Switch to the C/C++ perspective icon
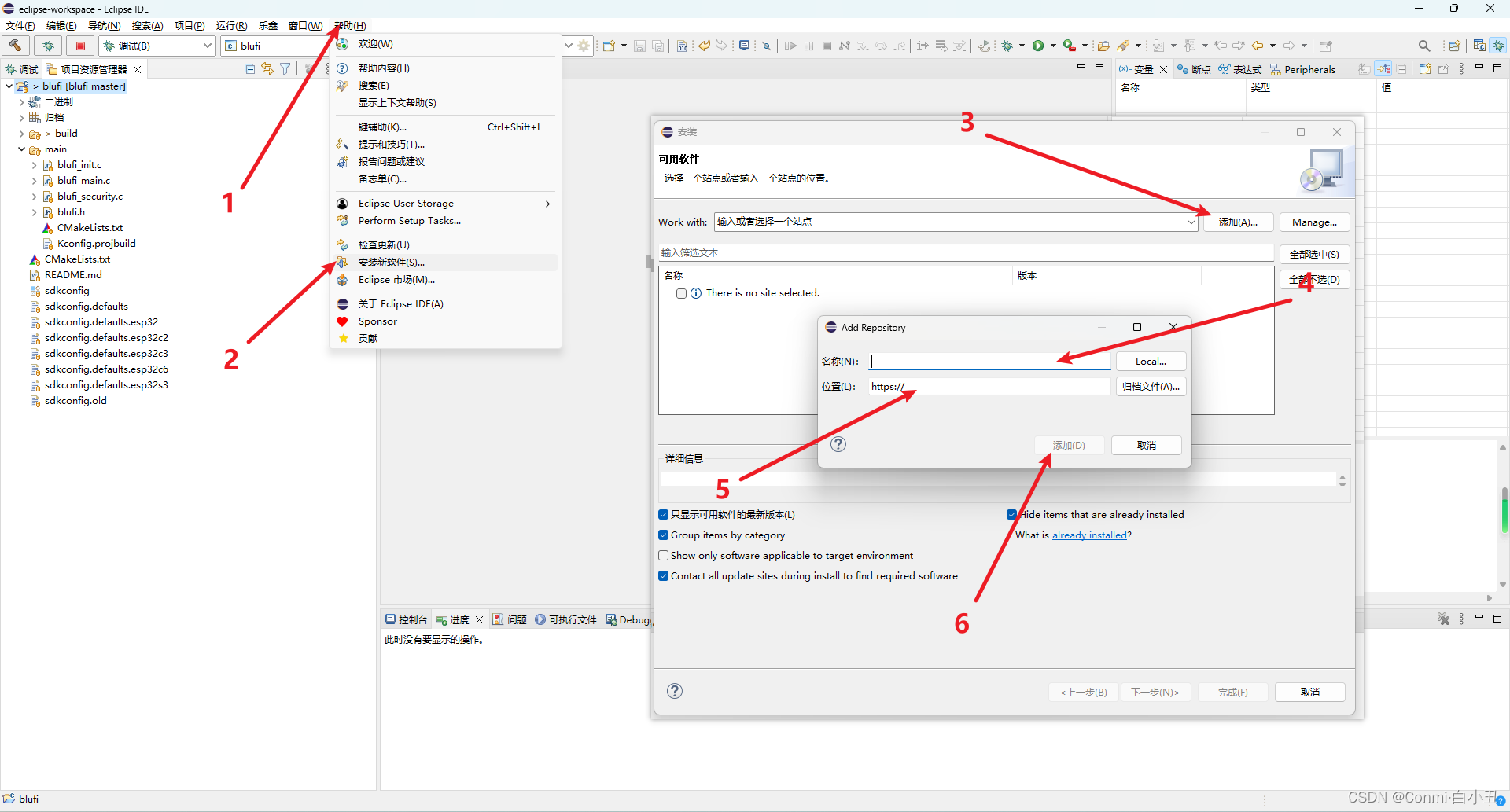 (1478, 46)
